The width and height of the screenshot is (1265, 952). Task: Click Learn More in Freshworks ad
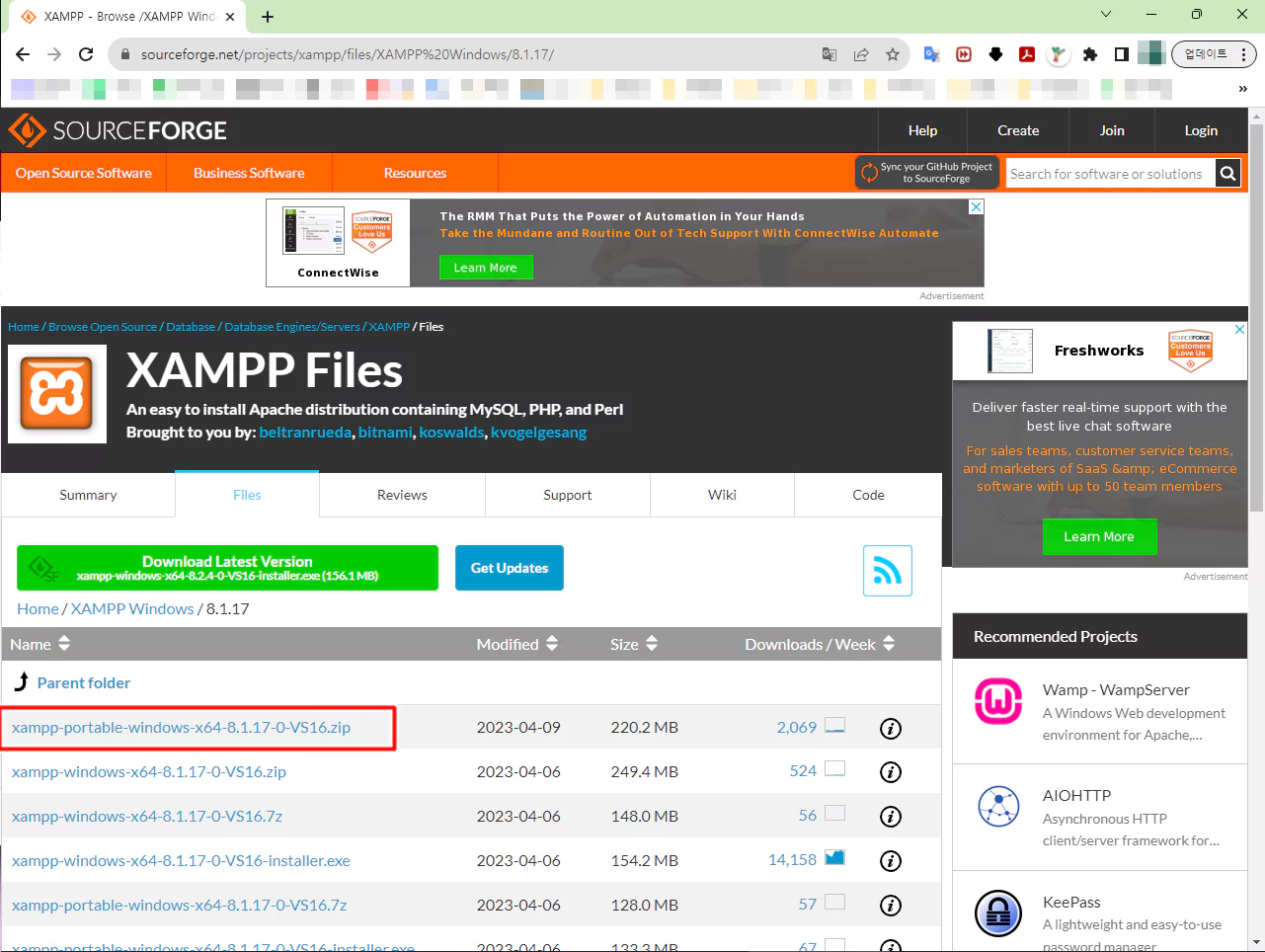[1099, 536]
